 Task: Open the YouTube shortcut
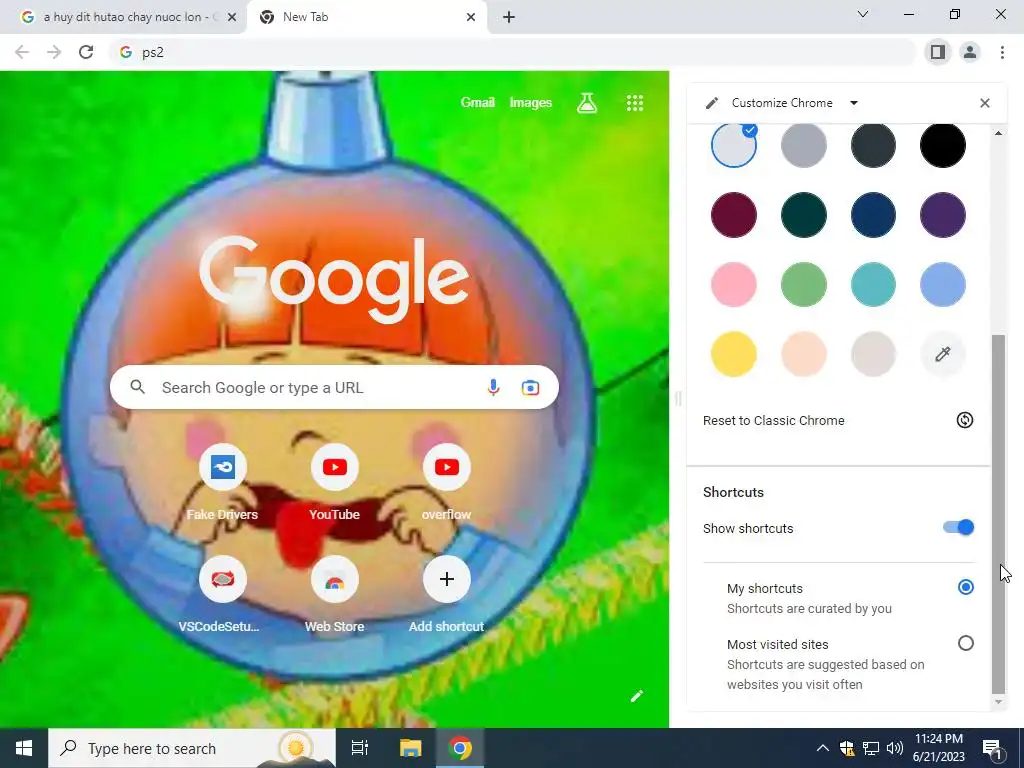tap(334, 467)
